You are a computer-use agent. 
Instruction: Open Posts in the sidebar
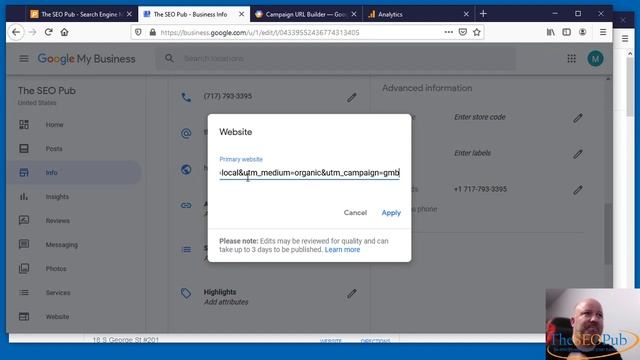pos(54,149)
